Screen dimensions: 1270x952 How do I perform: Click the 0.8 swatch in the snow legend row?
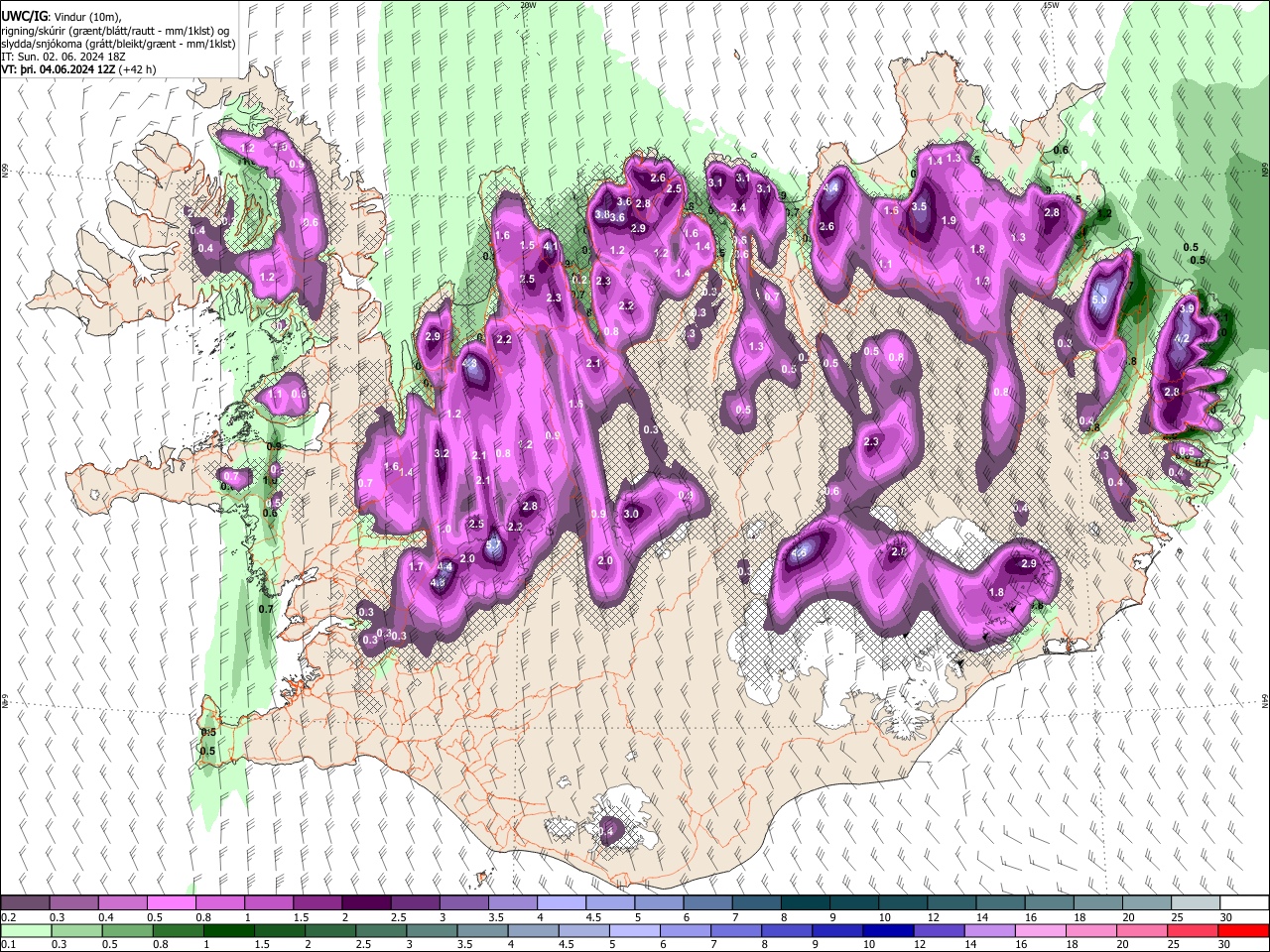[x=219, y=903]
